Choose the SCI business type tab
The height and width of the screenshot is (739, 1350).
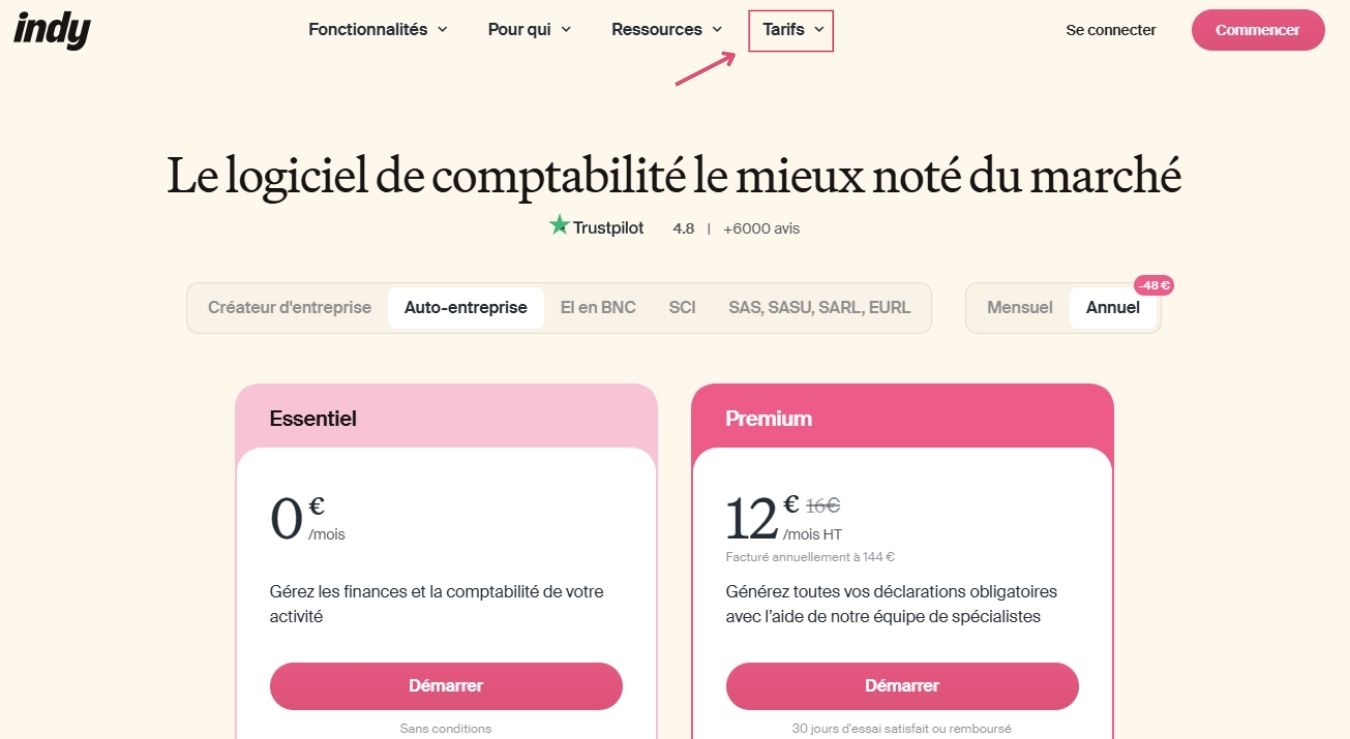point(682,308)
